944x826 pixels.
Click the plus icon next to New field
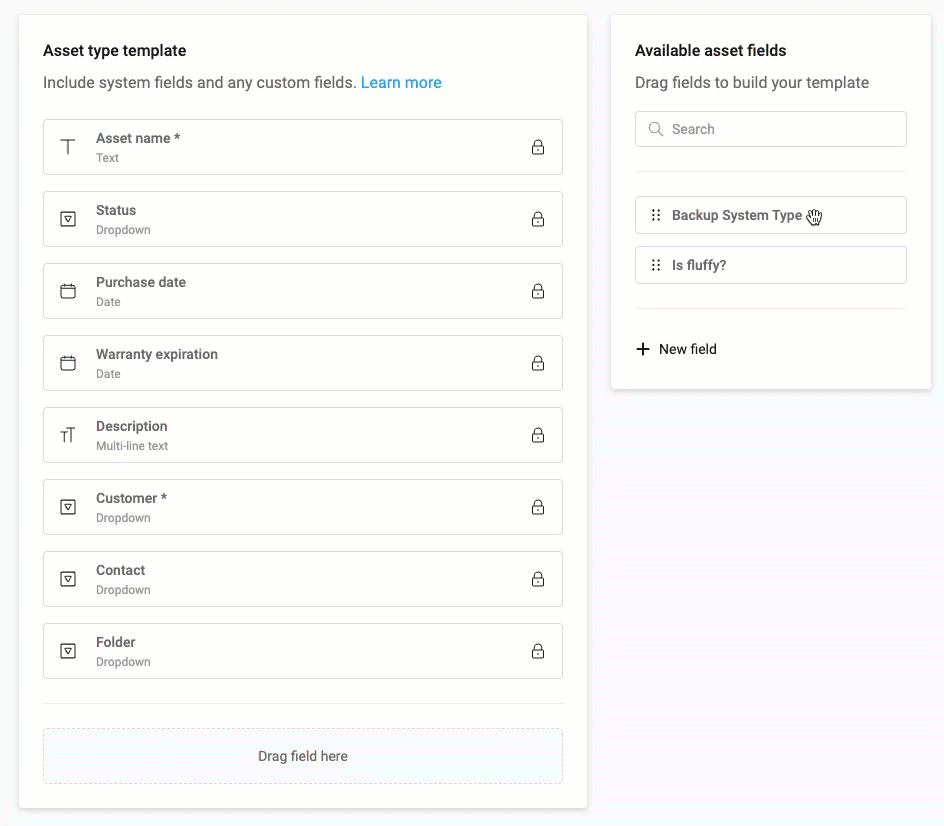[x=643, y=349]
